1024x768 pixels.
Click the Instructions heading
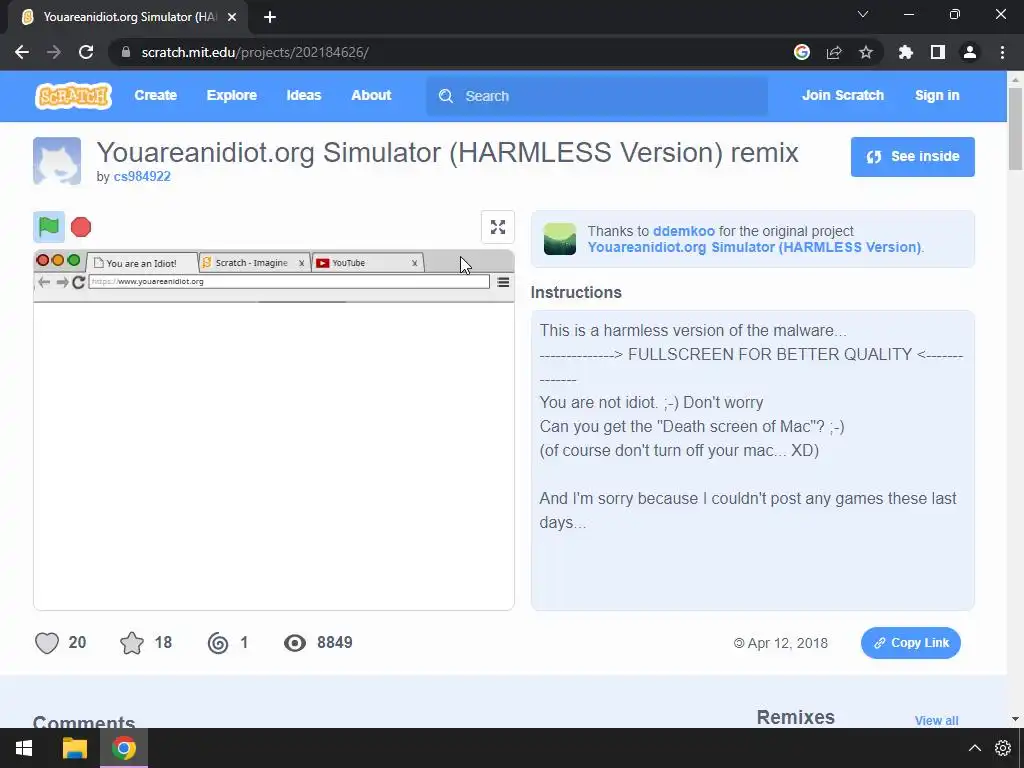click(x=576, y=292)
